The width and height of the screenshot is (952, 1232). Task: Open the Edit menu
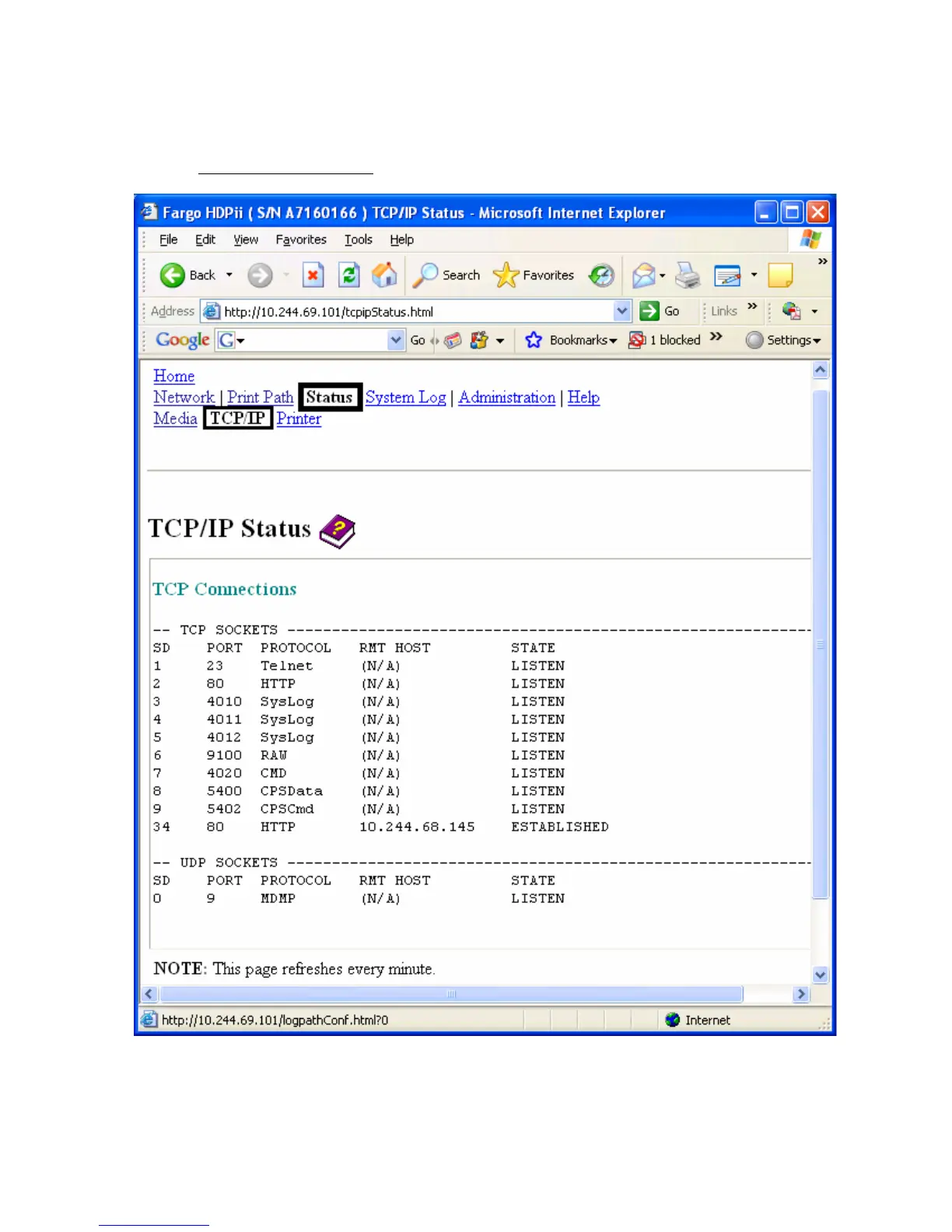coord(205,240)
